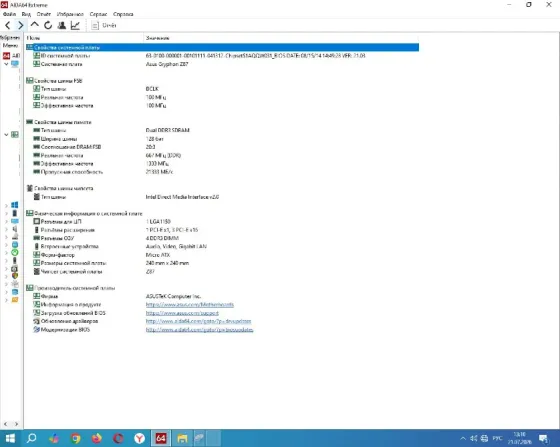Expand the server tower node in the tree
Viewport: 560px width, 447px height.
(x=6, y=214)
